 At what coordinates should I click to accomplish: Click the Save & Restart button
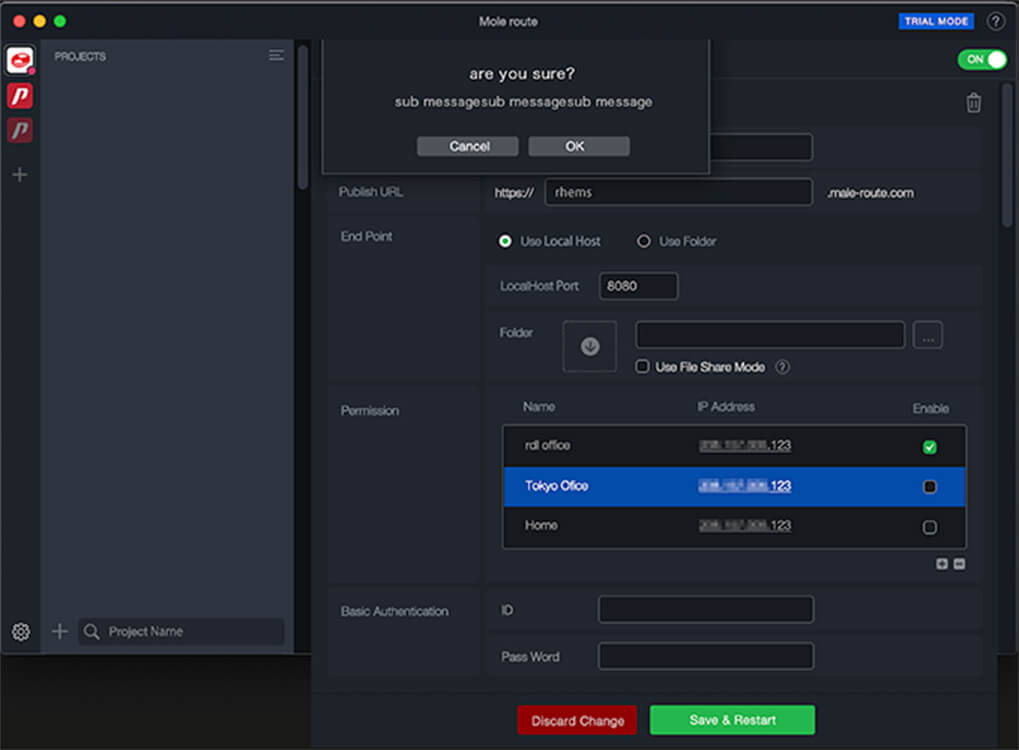pyautogui.click(x=732, y=720)
